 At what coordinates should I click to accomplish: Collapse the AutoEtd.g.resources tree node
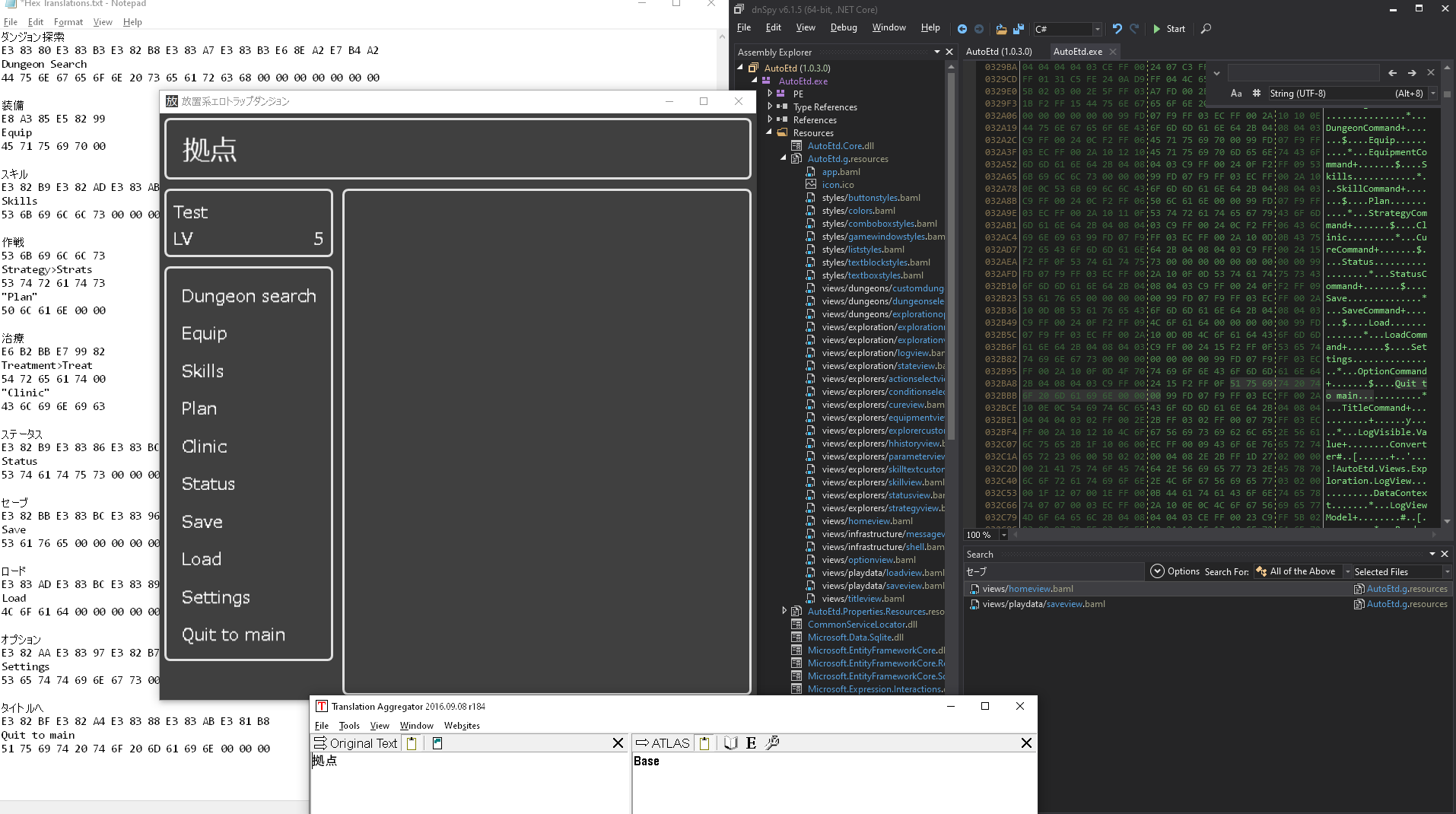[x=784, y=158]
